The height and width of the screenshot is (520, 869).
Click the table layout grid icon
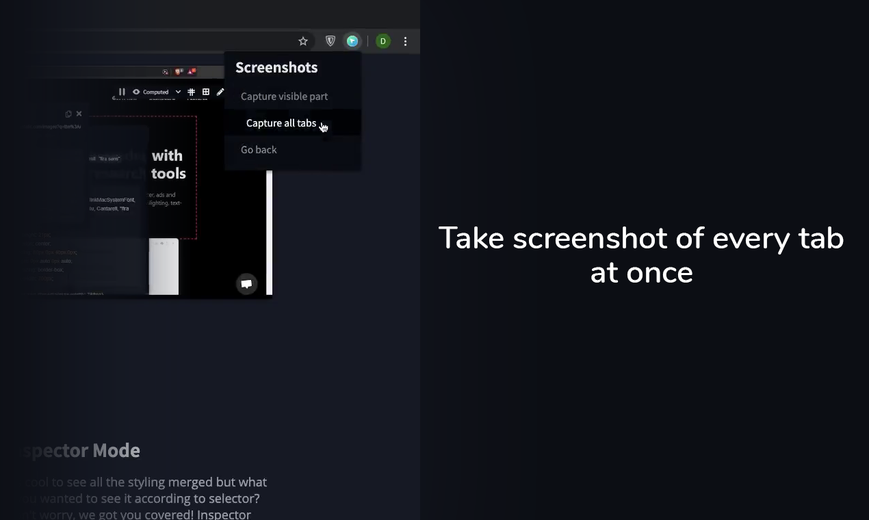point(206,91)
